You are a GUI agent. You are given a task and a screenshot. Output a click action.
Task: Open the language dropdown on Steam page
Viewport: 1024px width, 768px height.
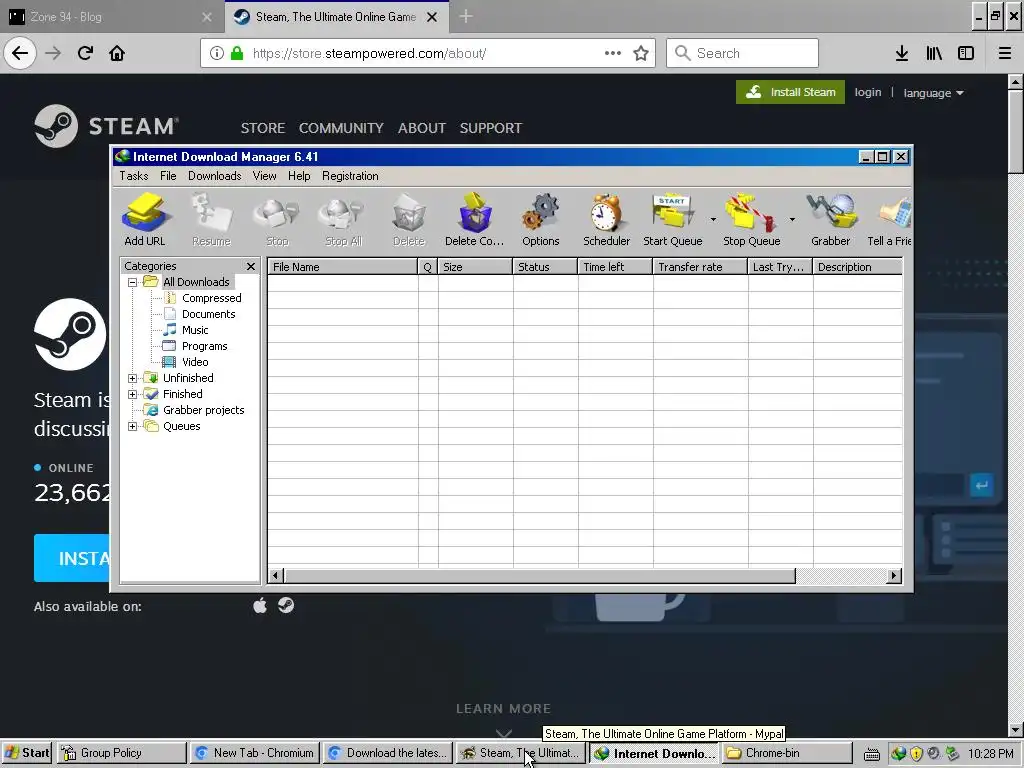coord(933,93)
